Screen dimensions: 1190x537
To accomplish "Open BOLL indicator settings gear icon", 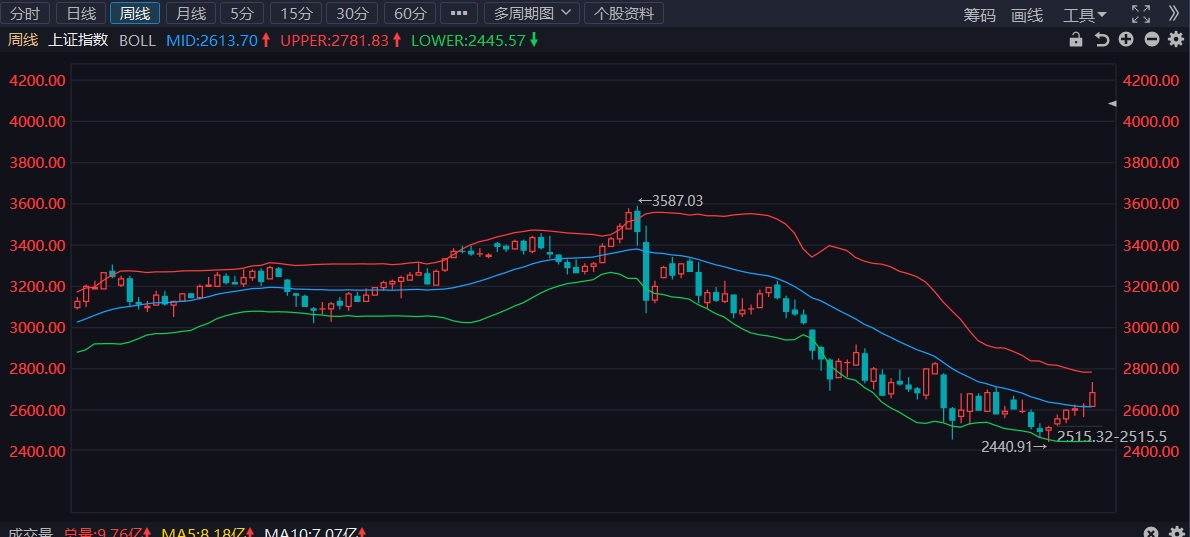I will [1176, 40].
